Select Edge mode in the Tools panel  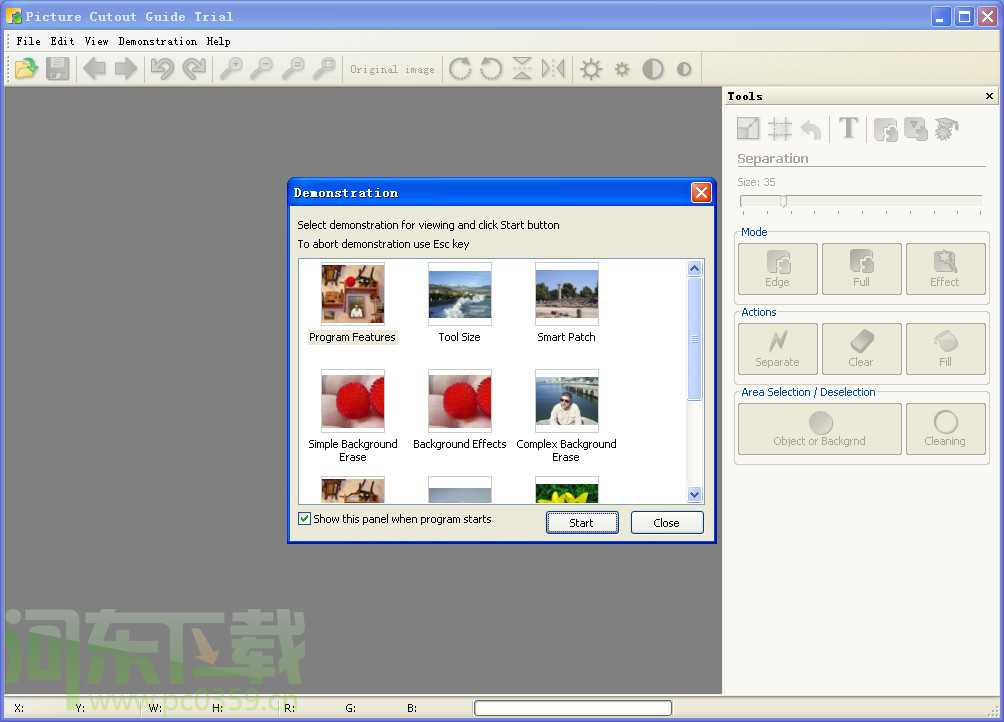pyautogui.click(x=777, y=268)
